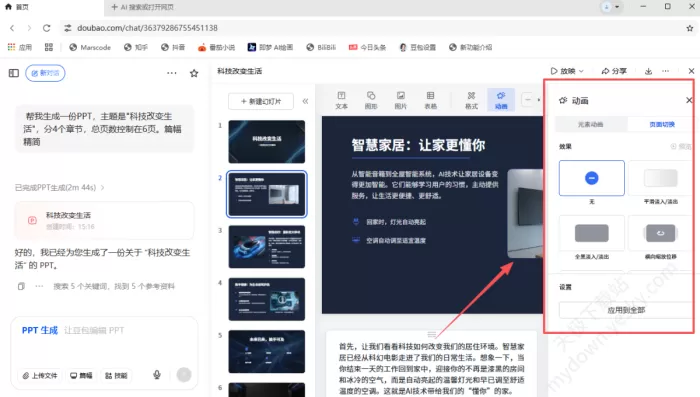Viewport: 700px width, 397px height.
Task: Start a new chat with 新对话
Action: coord(45,73)
